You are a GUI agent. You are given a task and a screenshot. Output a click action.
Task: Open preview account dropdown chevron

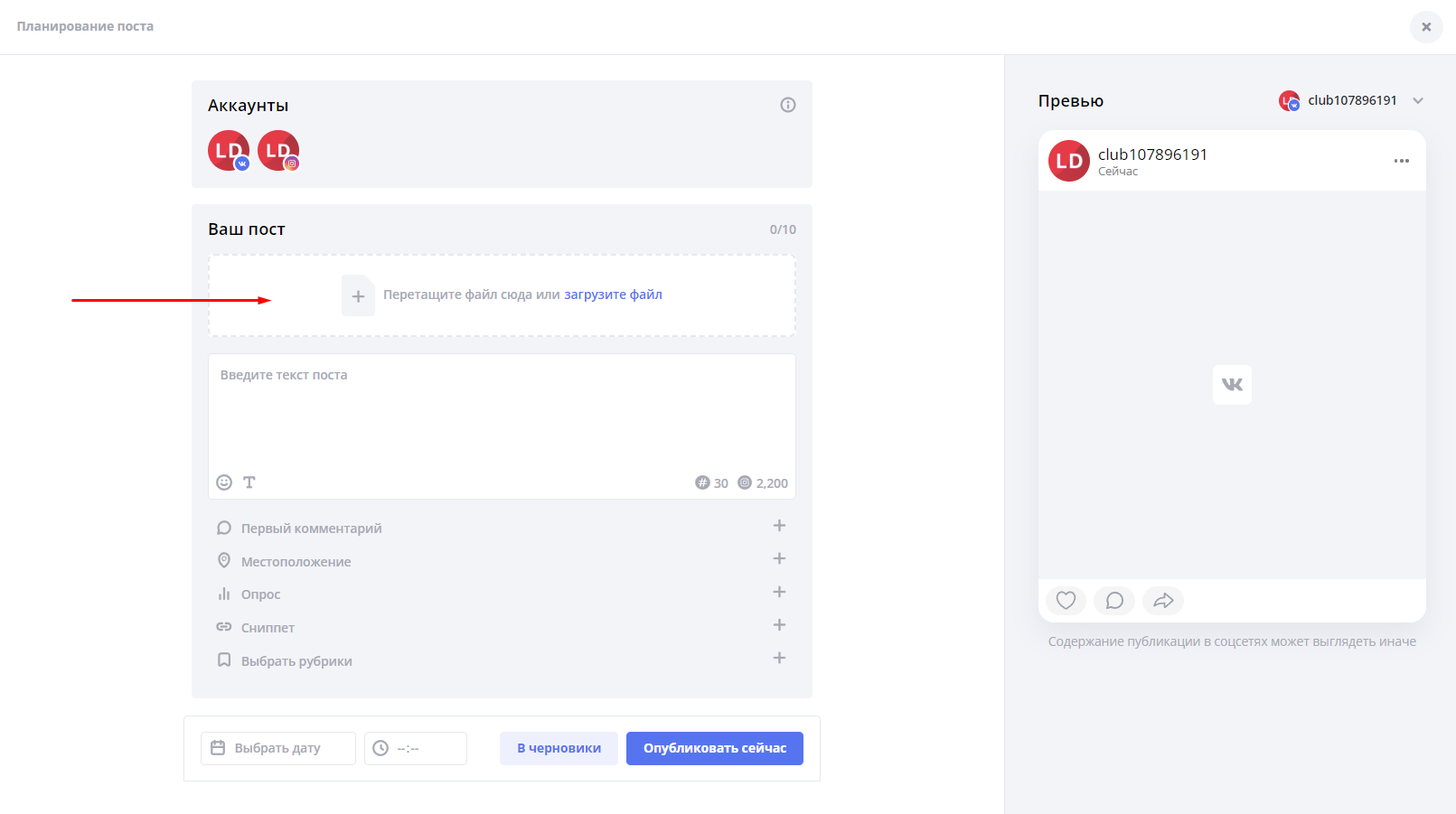click(1418, 100)
